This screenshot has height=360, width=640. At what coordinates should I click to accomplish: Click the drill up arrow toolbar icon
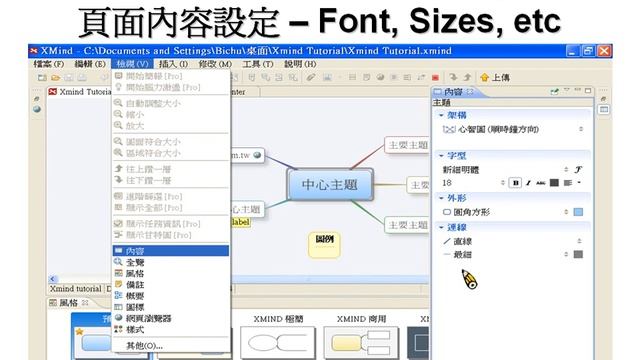[x=467, y=77]
